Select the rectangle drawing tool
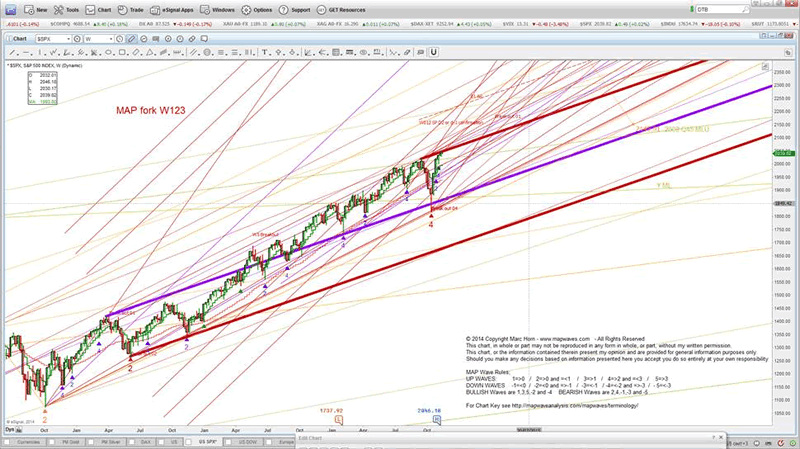This screenshot has width=800, height=449. point(122,52)
